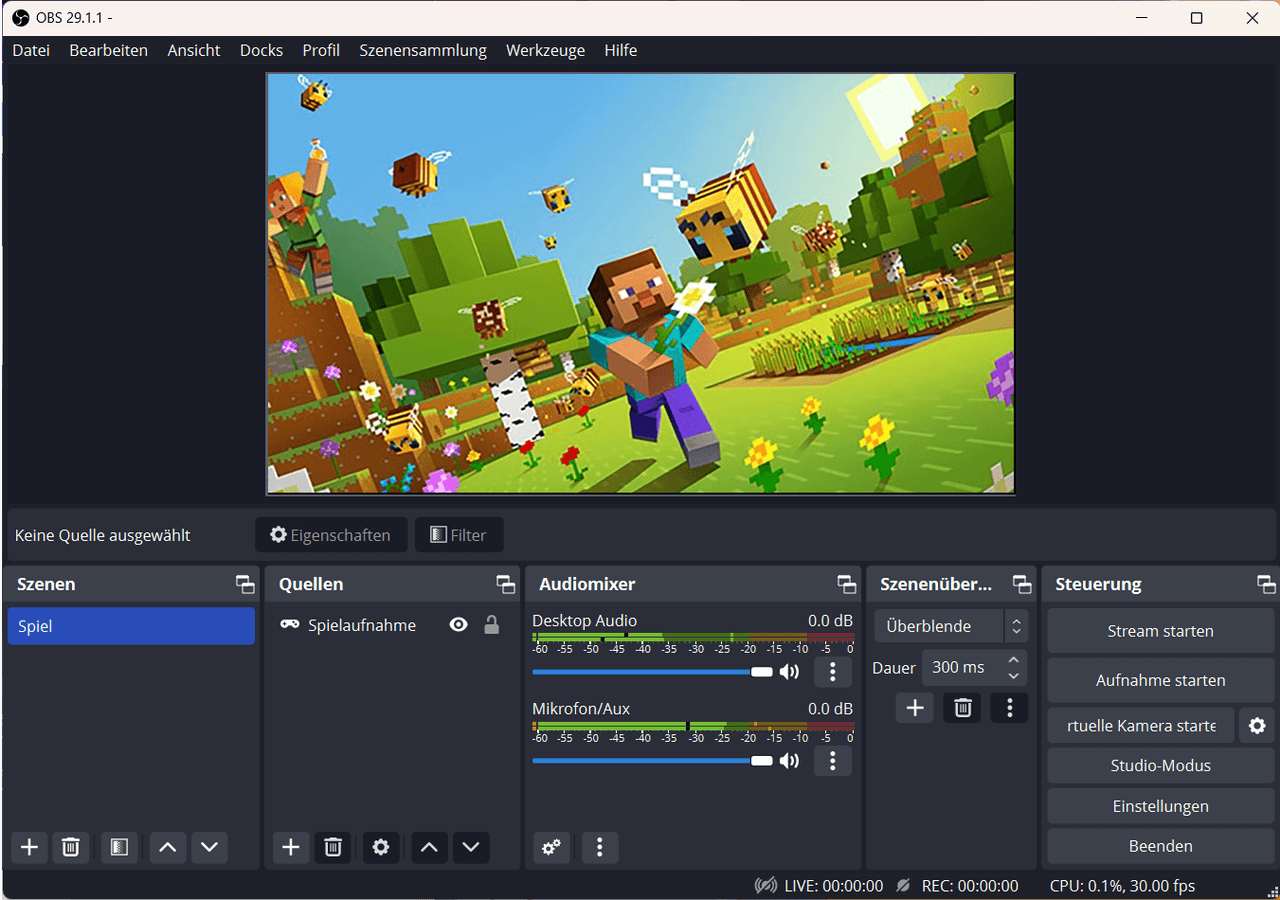Click the Eigenschaften button
1280x900 pixels.
(x=331, y=535)
